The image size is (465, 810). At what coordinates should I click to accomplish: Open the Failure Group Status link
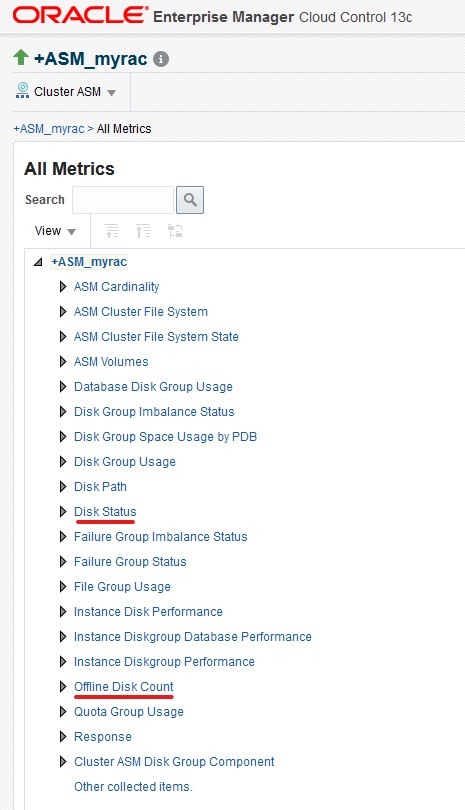point(130,562)
